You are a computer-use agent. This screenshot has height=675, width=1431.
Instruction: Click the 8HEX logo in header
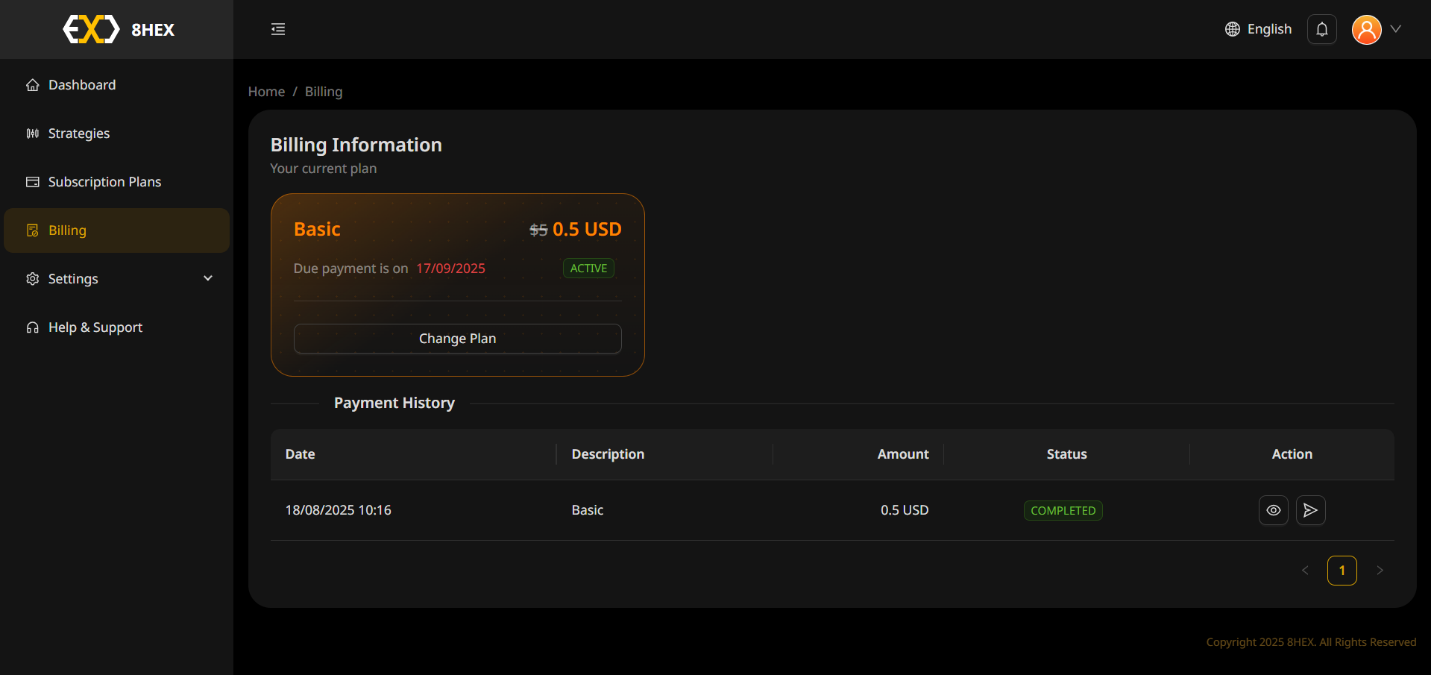point(117,30)
